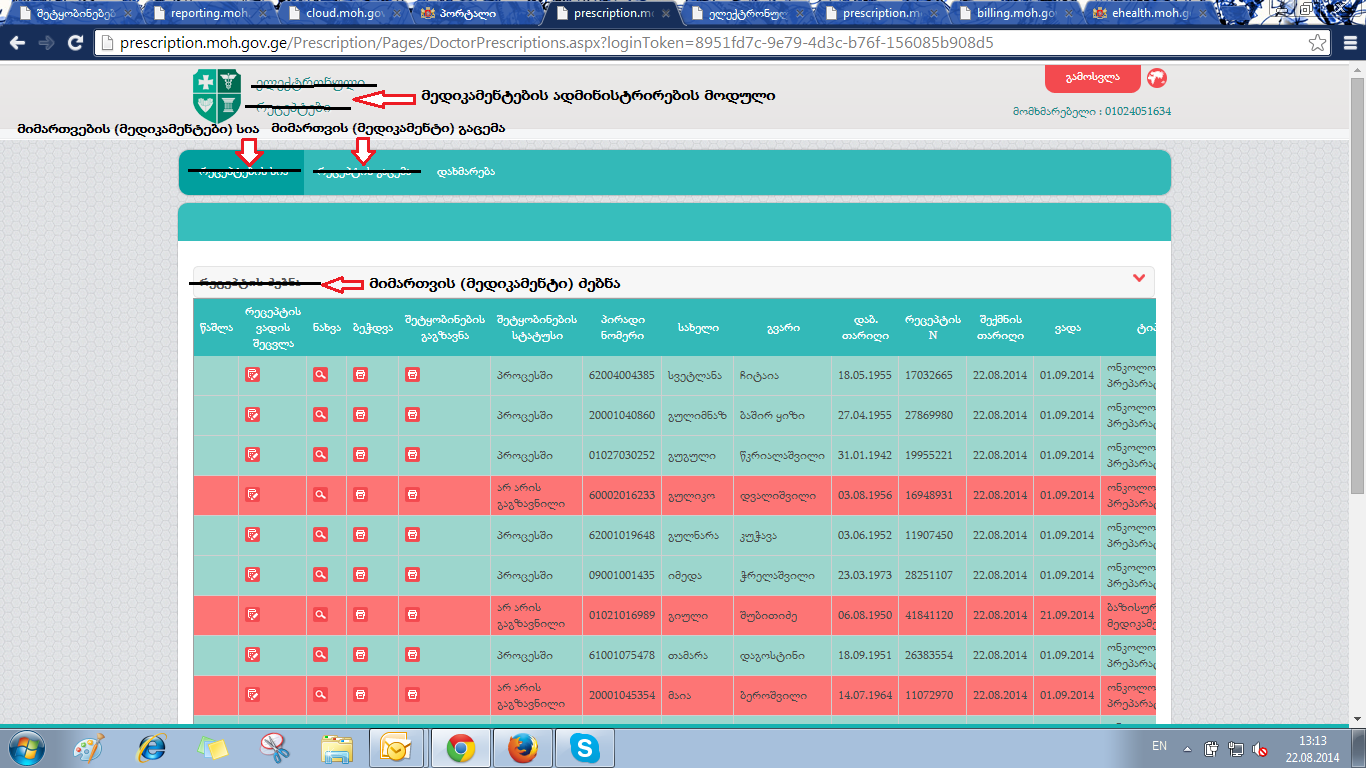The image size is (1366, 768).
Task: Click edit-term icon in სვეტლანა row
Action: pyautogui.click(x=253, y=375)
